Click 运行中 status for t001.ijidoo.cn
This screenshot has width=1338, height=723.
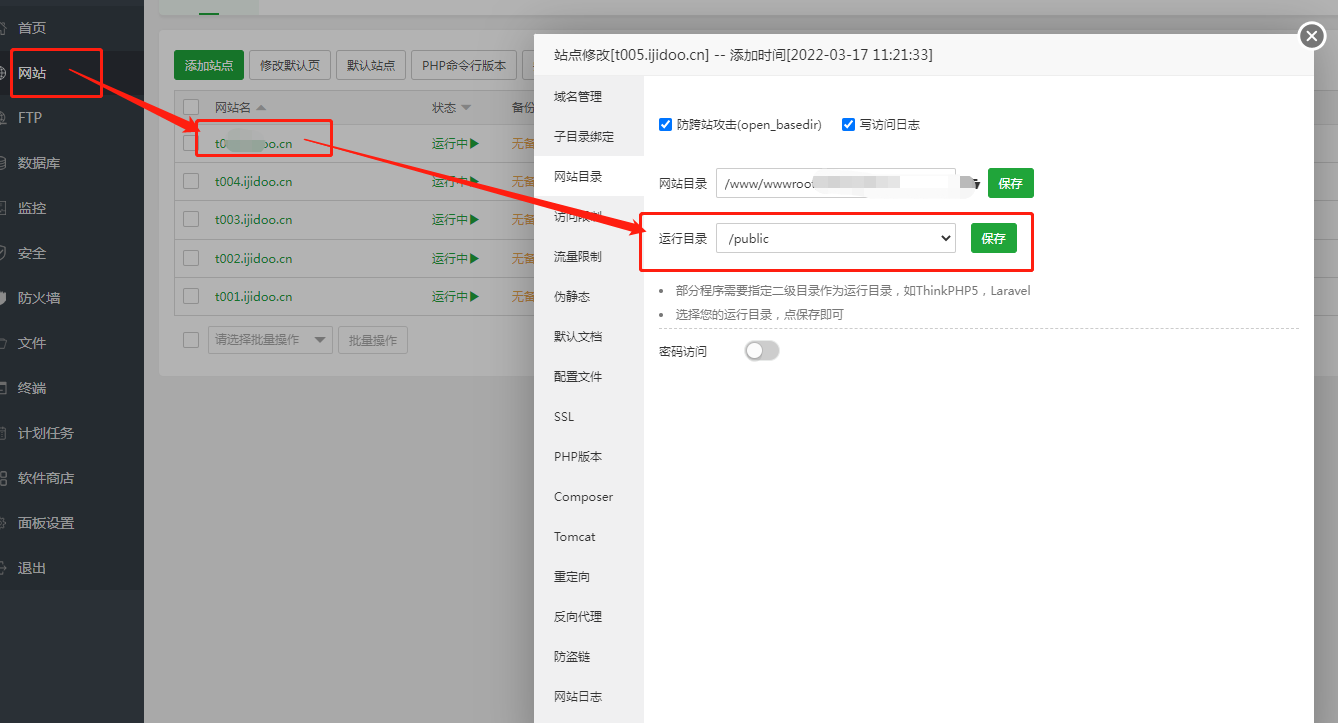[455, 297]
